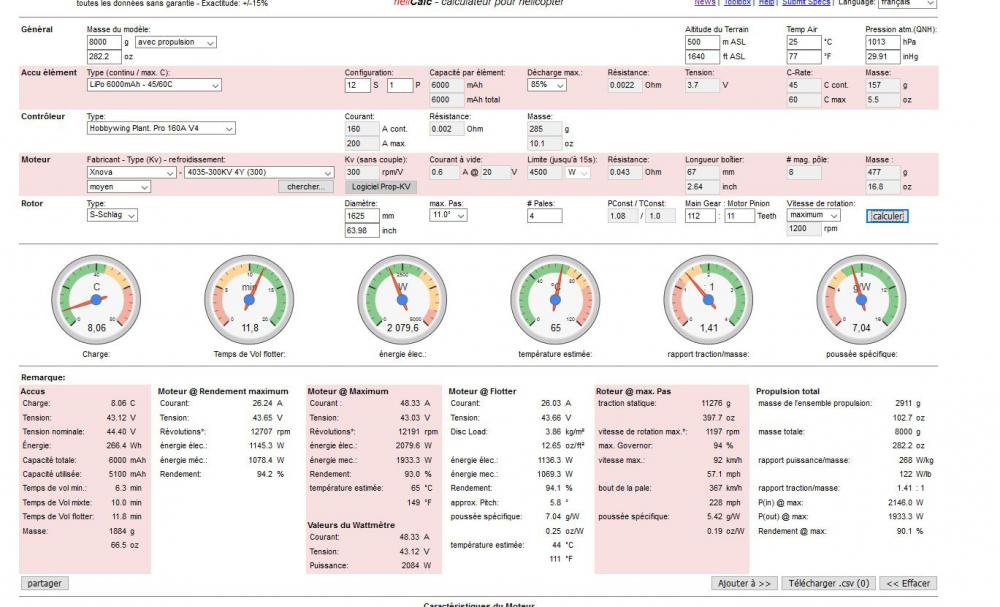Edit the Pression atm. hPa field

pyautogui.click(x=883, y=42)
